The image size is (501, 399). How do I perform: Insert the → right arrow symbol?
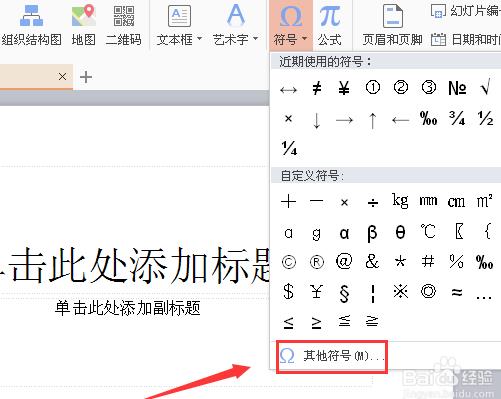(x=344, y=120)
